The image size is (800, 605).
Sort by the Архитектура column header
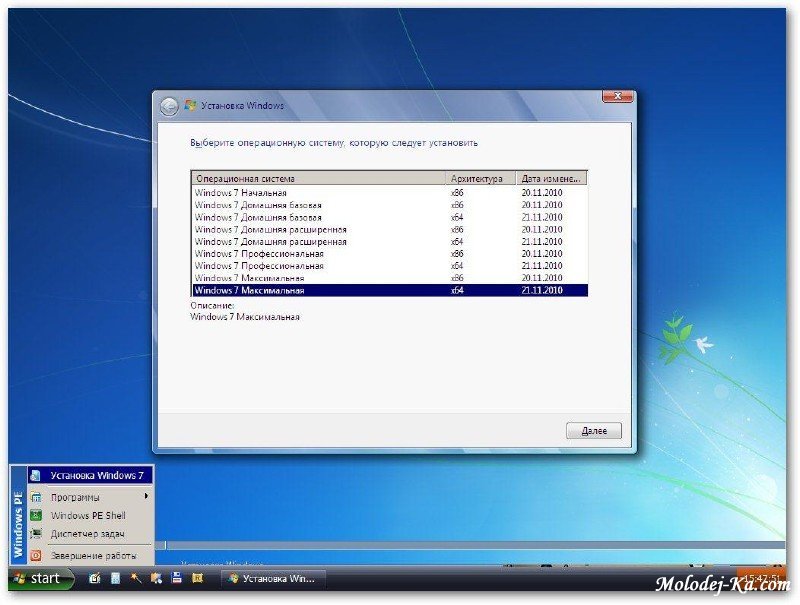481,179
